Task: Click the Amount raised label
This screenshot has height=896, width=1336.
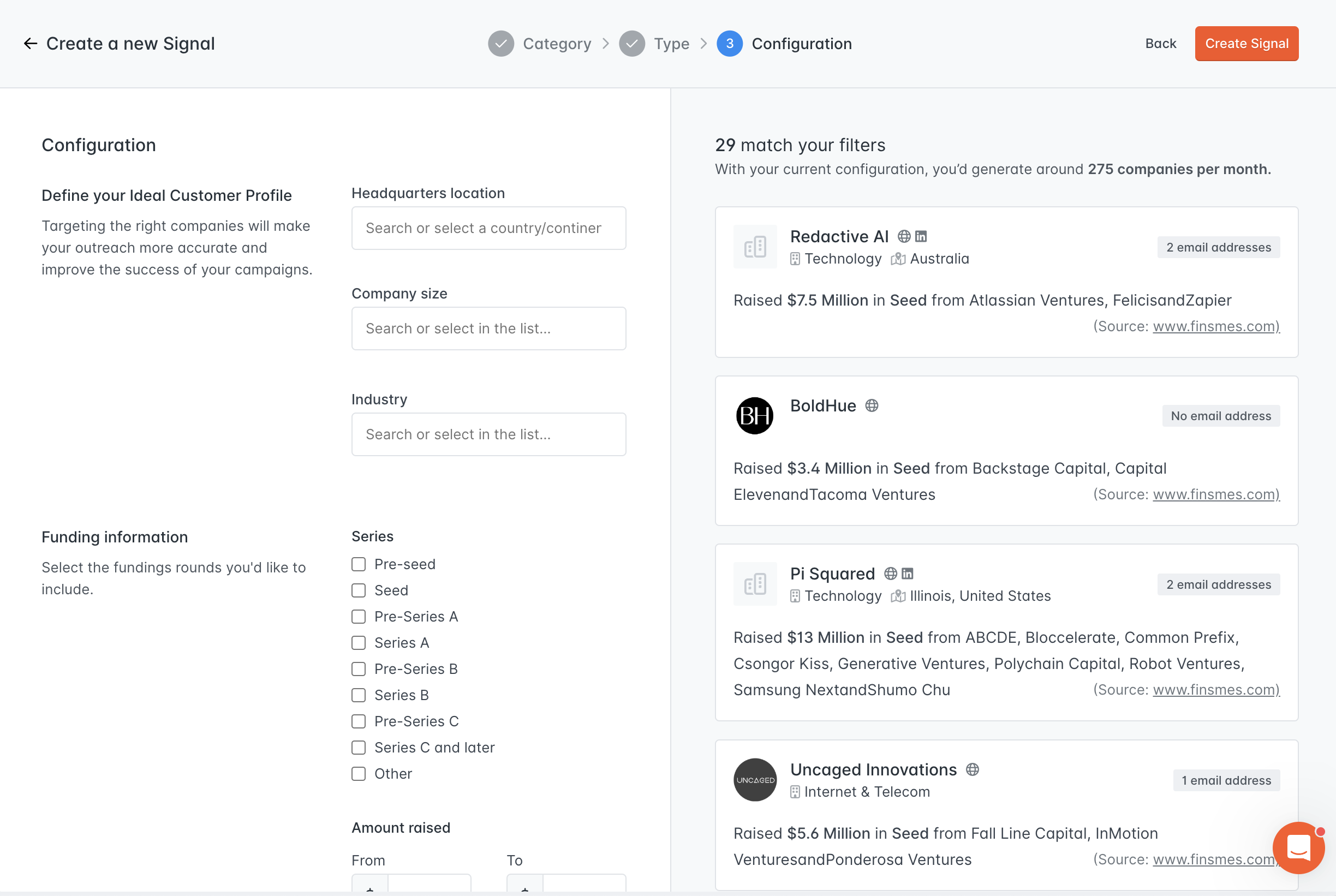Action: click(401, 827)
